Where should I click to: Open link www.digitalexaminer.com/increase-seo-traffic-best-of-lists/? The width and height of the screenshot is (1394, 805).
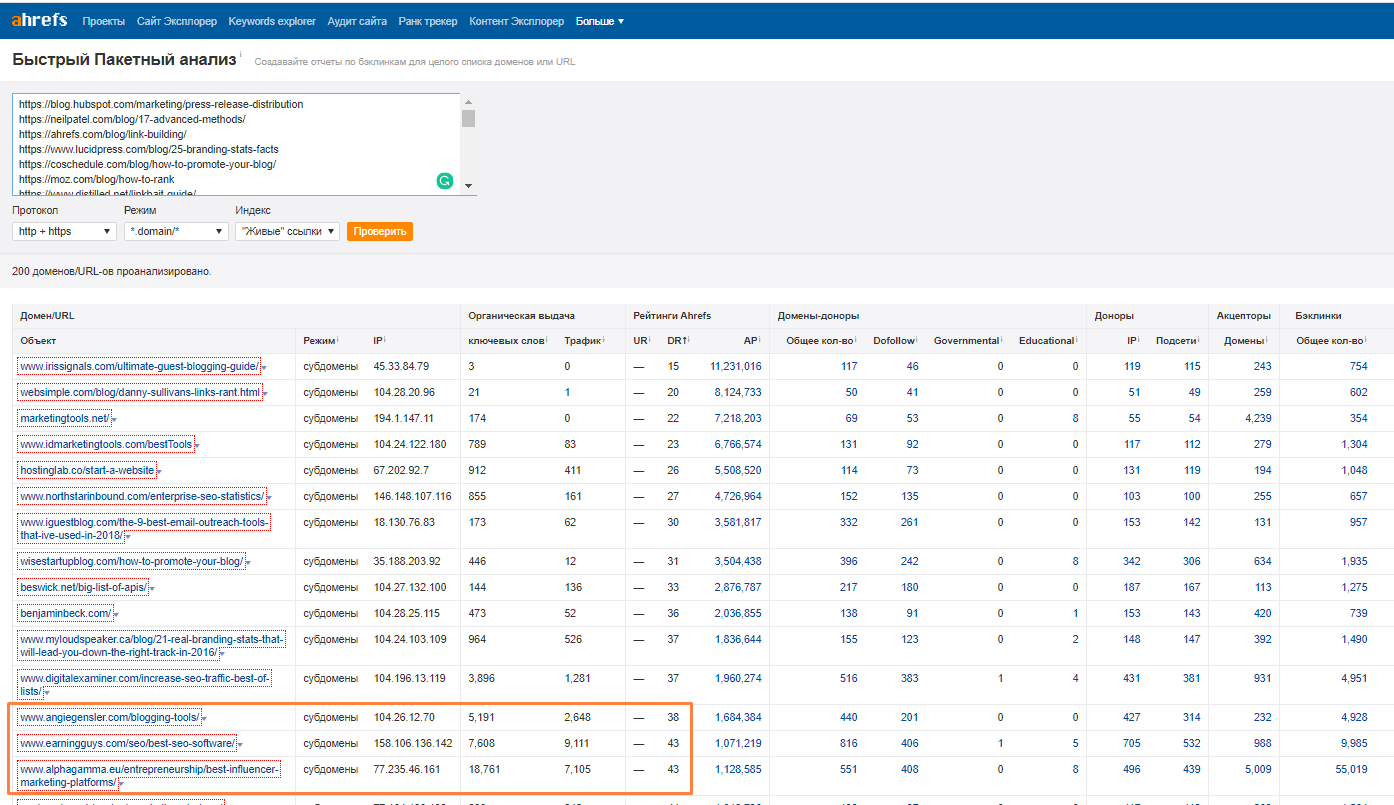(x=145, y=685)
